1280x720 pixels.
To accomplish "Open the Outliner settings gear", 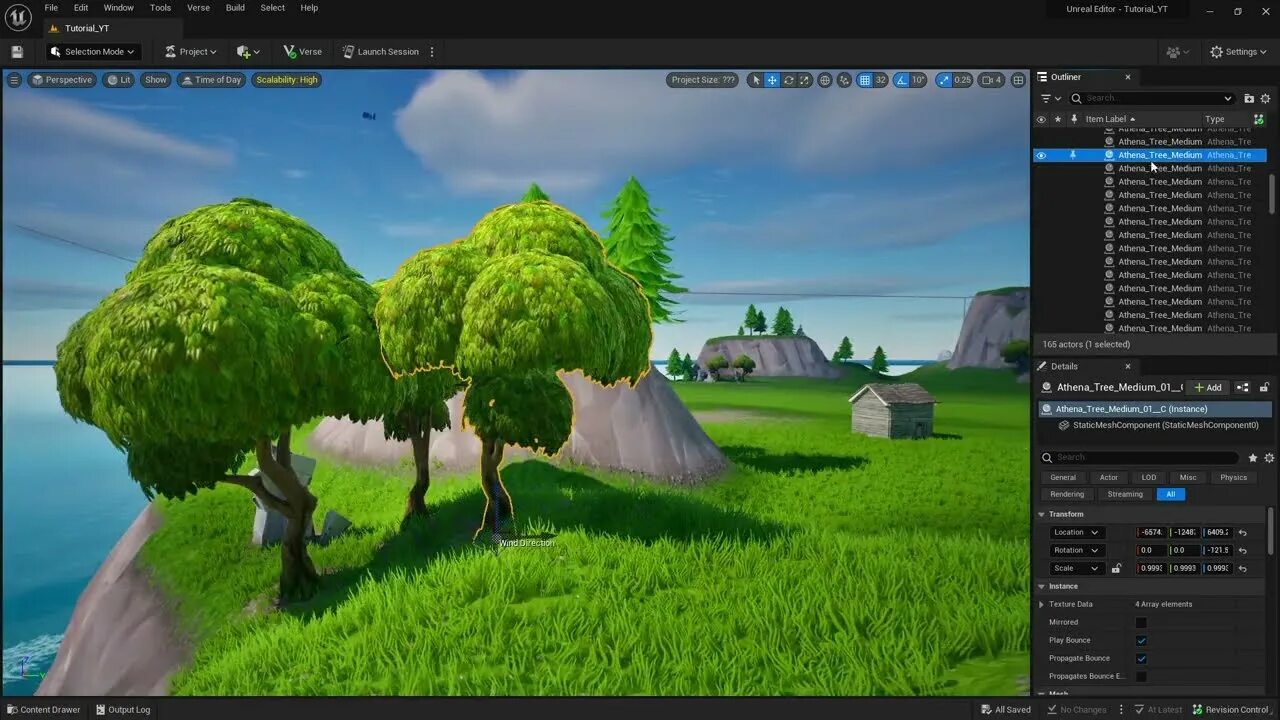I will tap(1265, 98).
